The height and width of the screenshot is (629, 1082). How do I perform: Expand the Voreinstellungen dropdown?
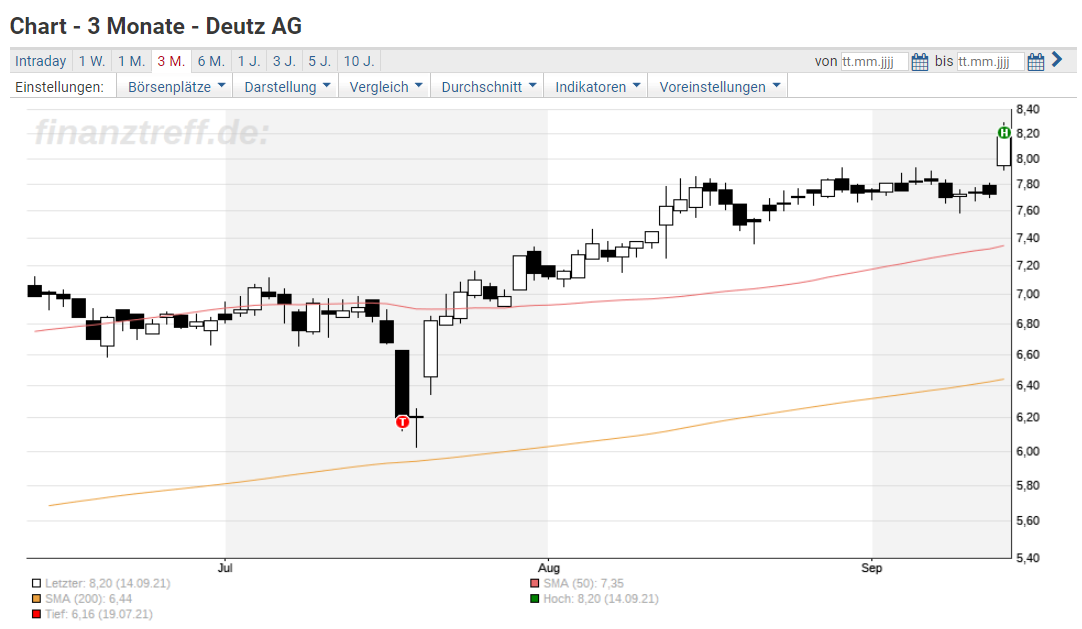pyautogui.click(x=719, y=87)
